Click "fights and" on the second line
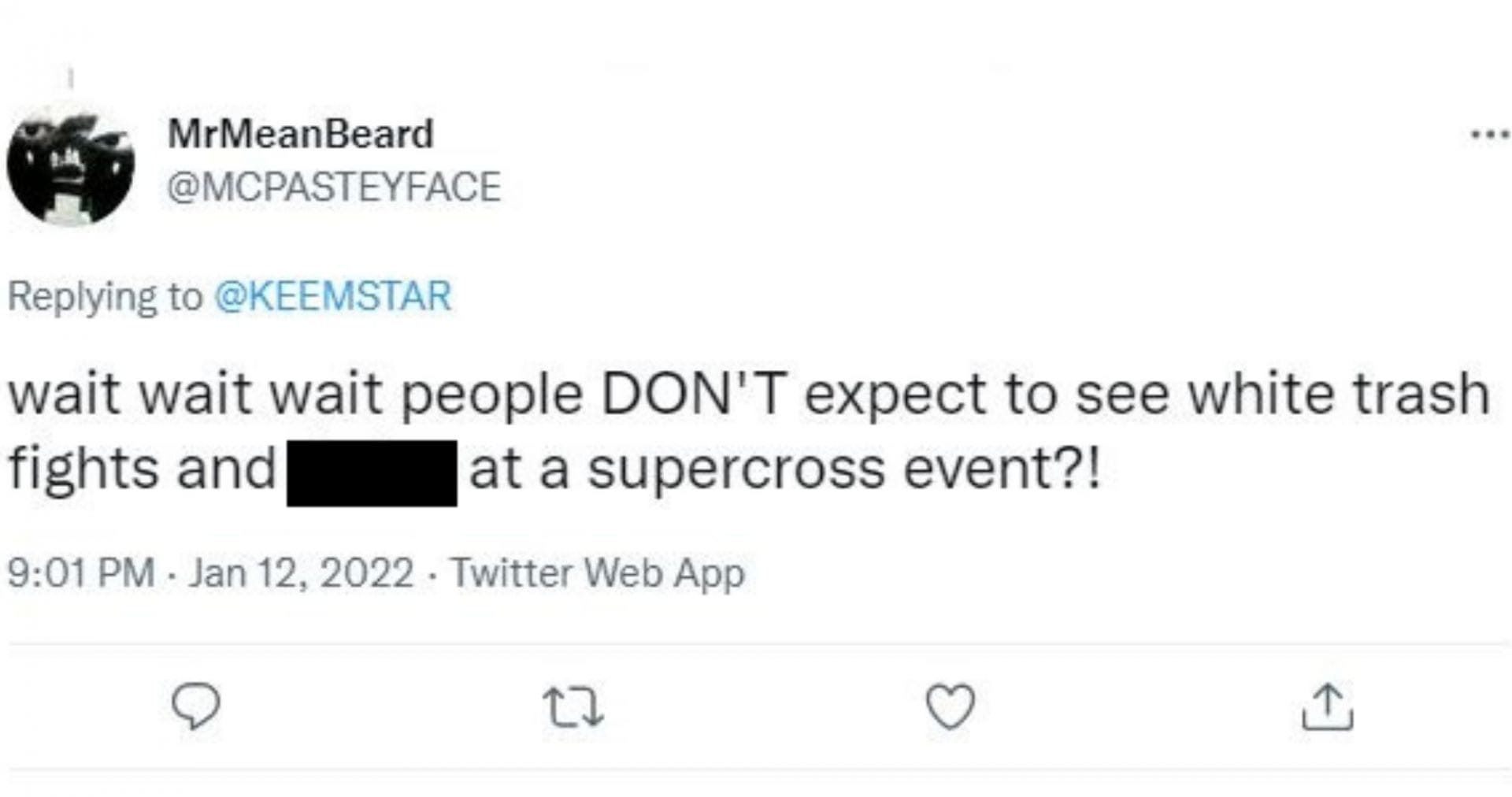Image resolution: width=1512 pixels, height=797 pixels. pyautogui.click(x=142, y=469)
